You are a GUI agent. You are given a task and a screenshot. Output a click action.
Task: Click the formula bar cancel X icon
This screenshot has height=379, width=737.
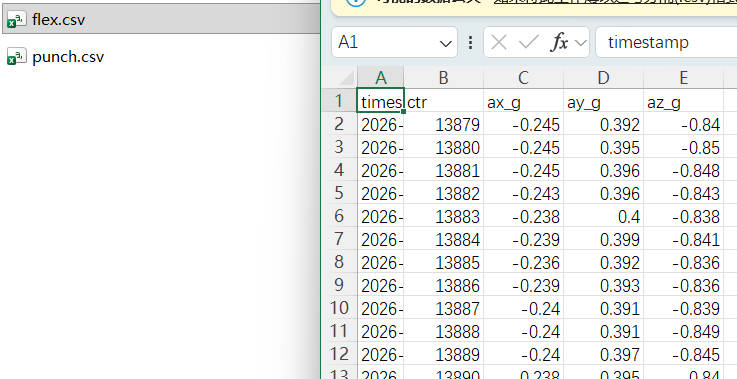(499, 43)
